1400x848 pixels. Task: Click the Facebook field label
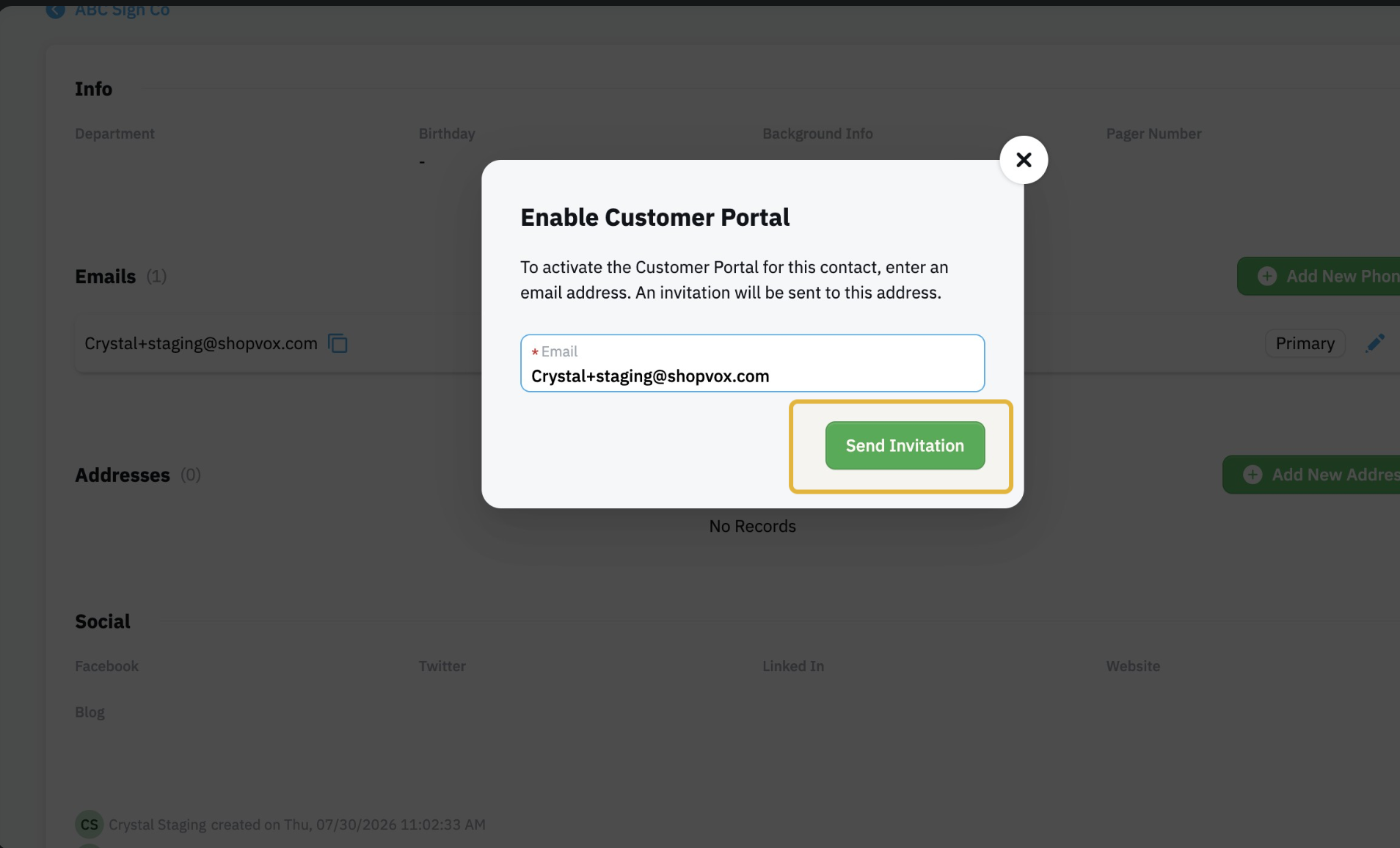coord(107,666)
